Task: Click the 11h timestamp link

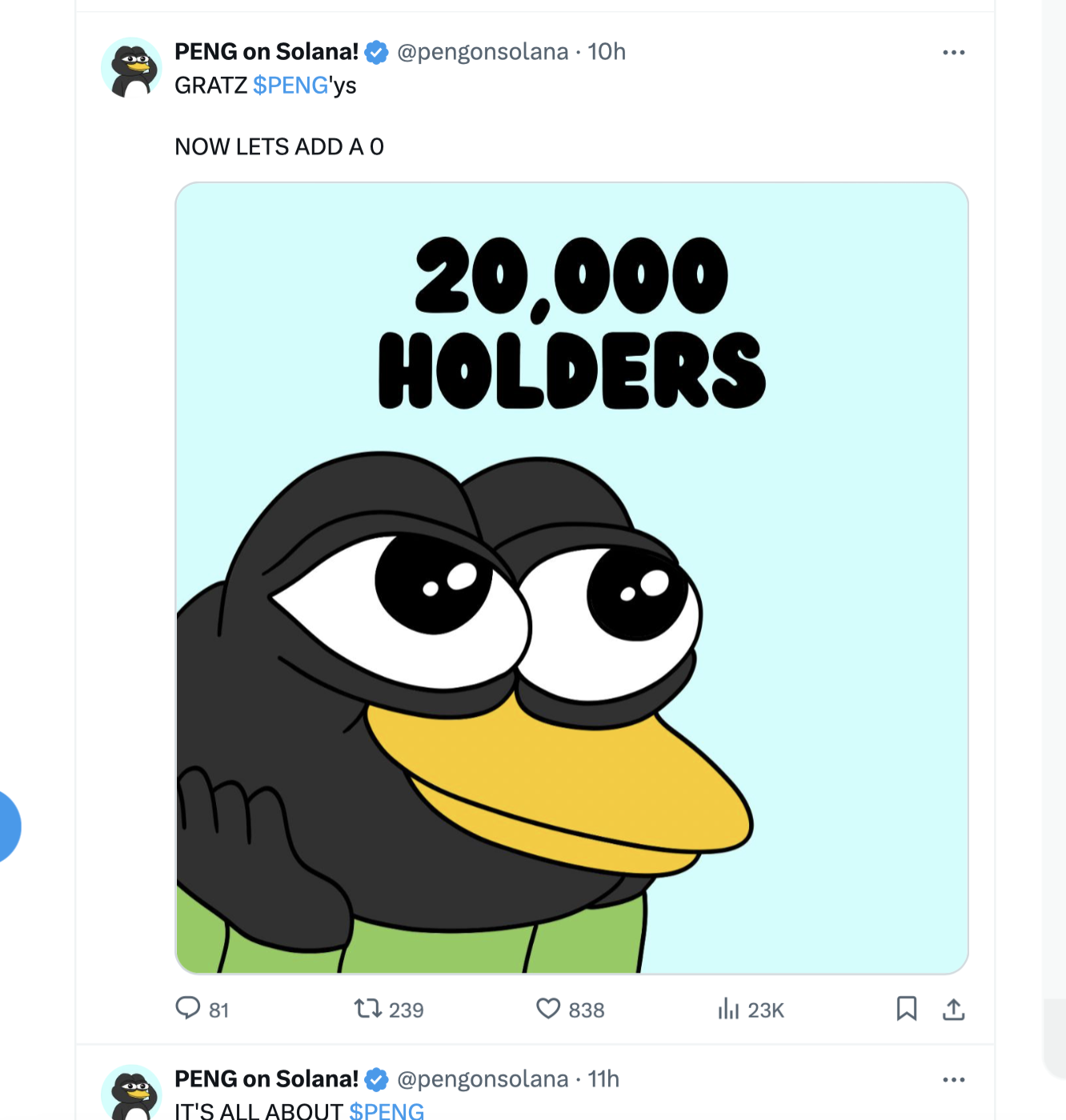Action: [x=603, y=1079]
